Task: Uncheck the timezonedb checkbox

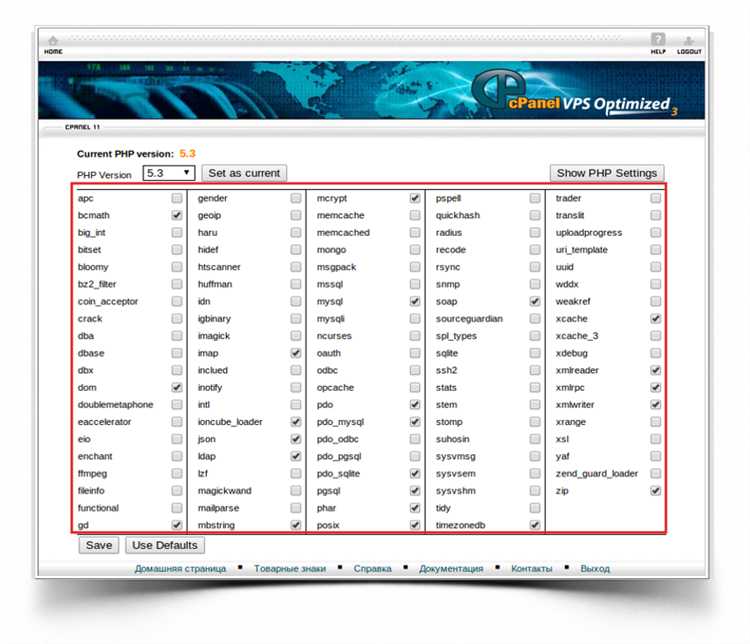Action: coord(535,525)
